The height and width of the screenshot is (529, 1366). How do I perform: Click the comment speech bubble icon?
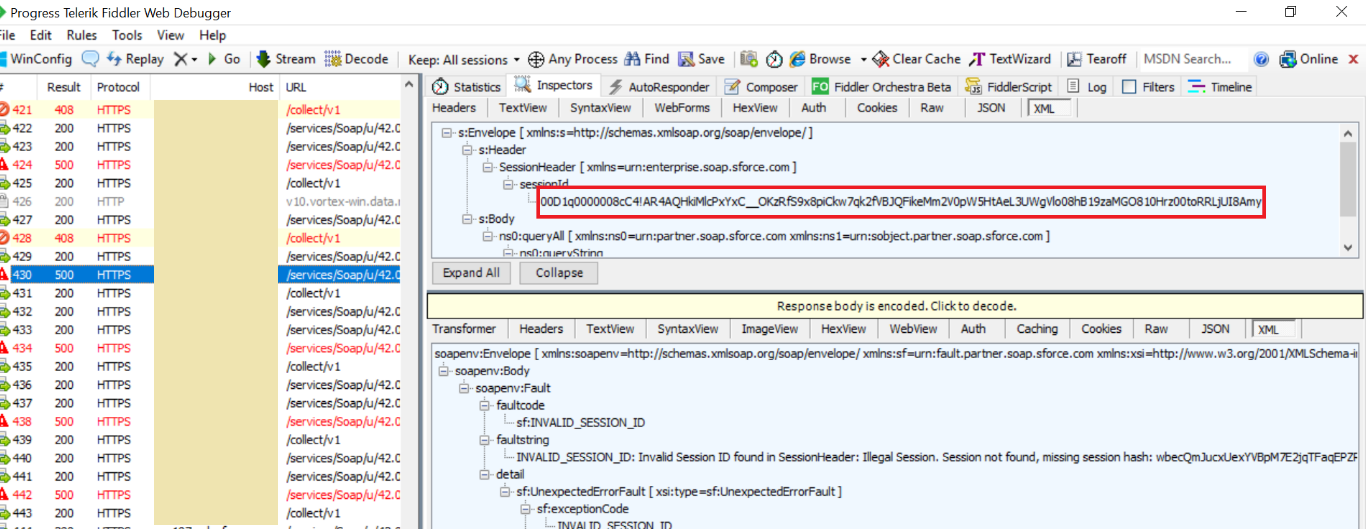pyautogui.click(x=90, y=59)
